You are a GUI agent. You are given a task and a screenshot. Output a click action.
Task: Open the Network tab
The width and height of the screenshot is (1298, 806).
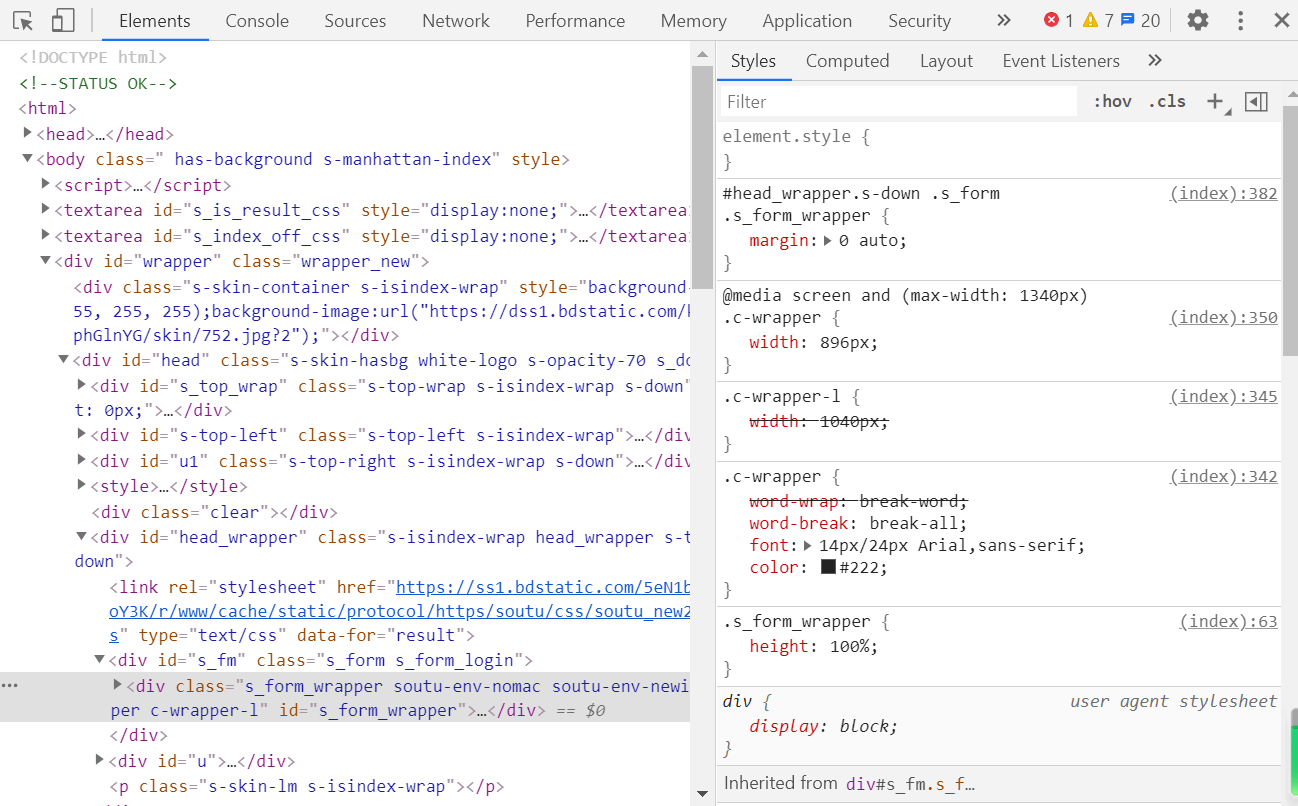point(456,20)
